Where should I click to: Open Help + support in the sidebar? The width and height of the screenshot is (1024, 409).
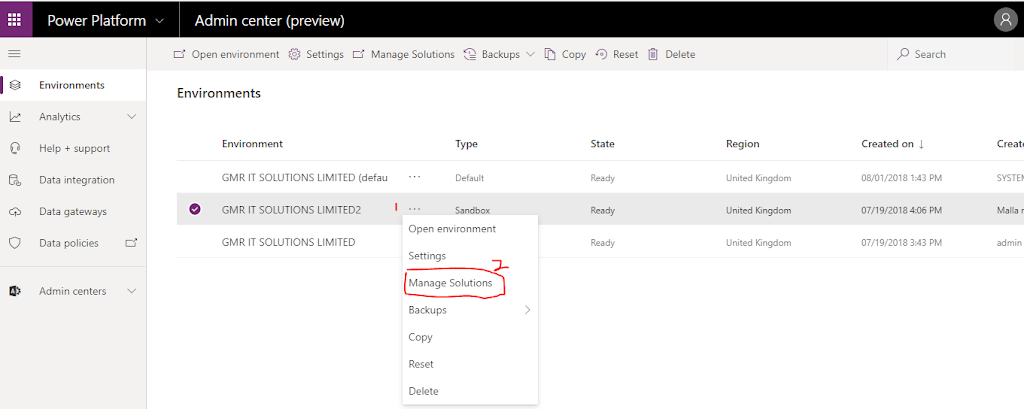[74, 148]
